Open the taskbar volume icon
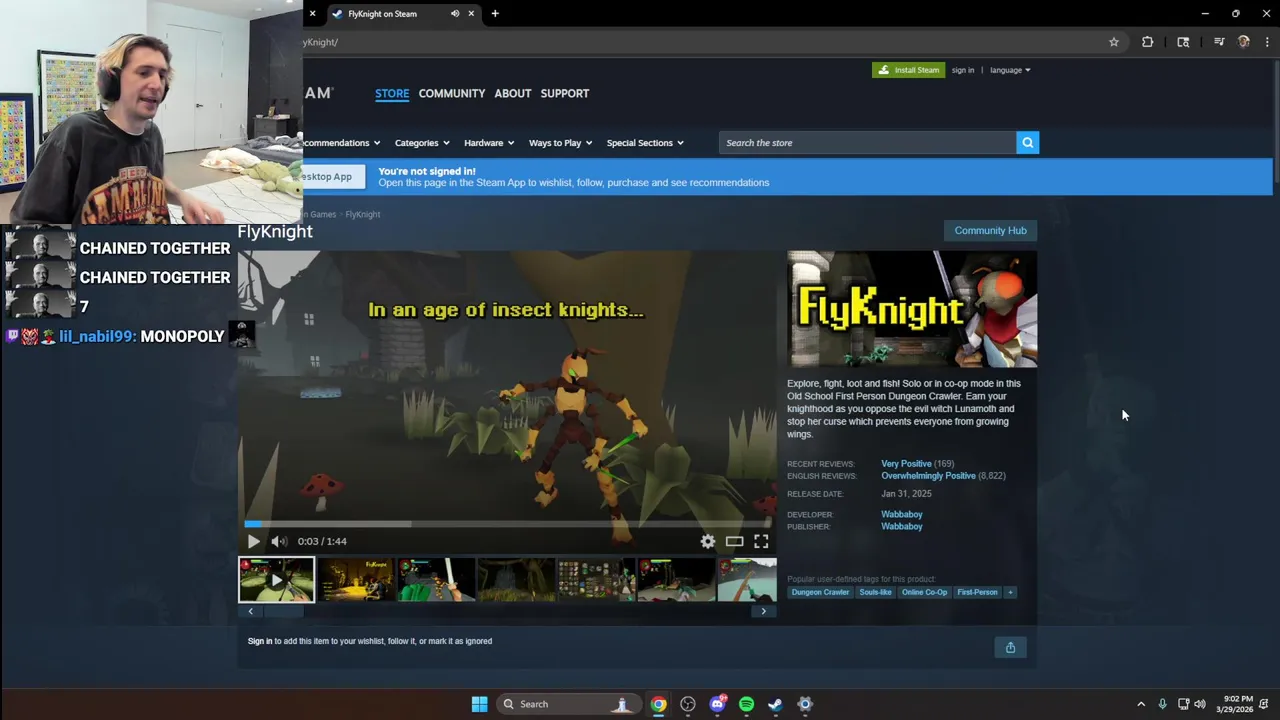The height and width of the screenshot is (720, 1280). (1200, 704)
